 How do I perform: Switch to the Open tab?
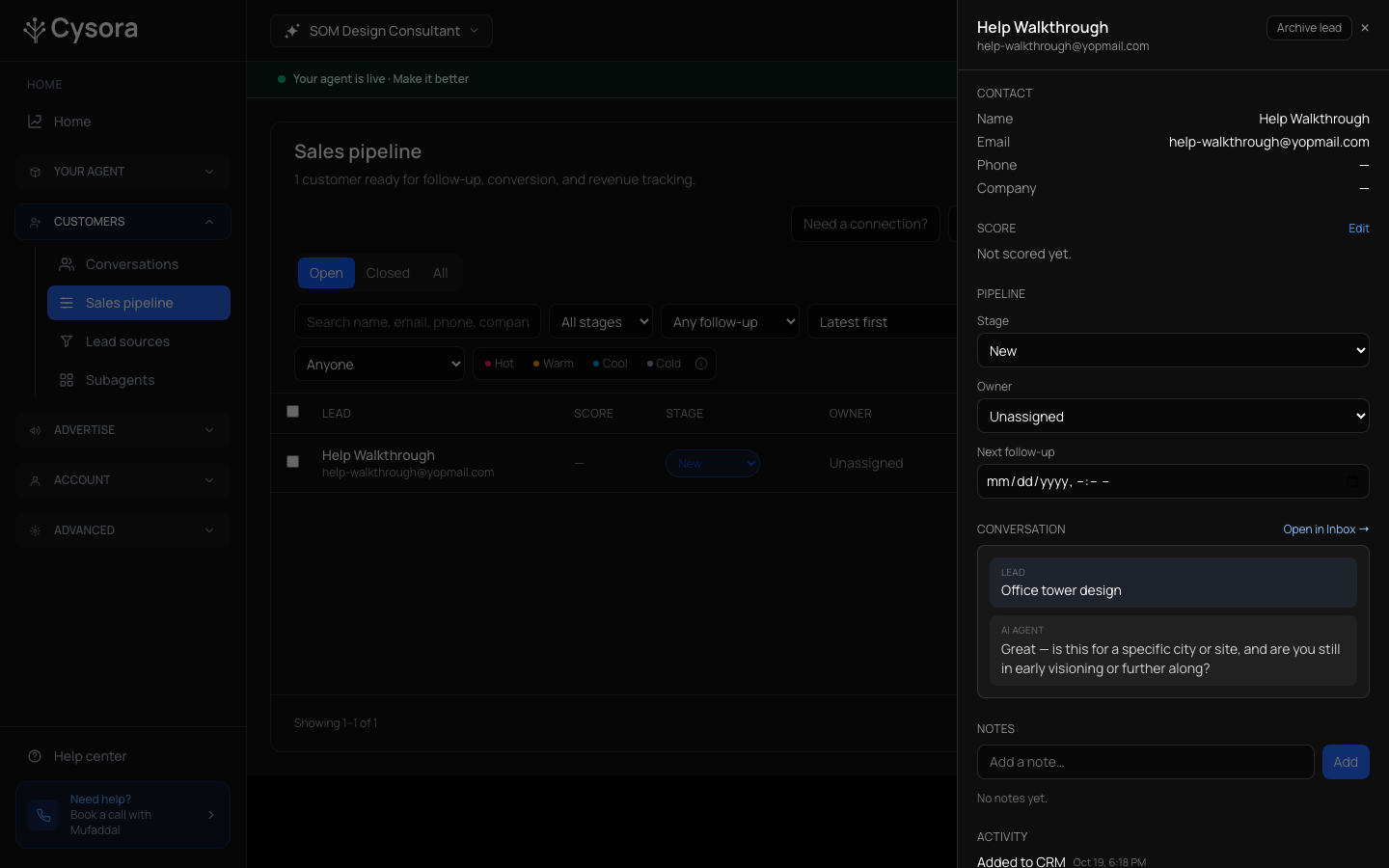326,273
